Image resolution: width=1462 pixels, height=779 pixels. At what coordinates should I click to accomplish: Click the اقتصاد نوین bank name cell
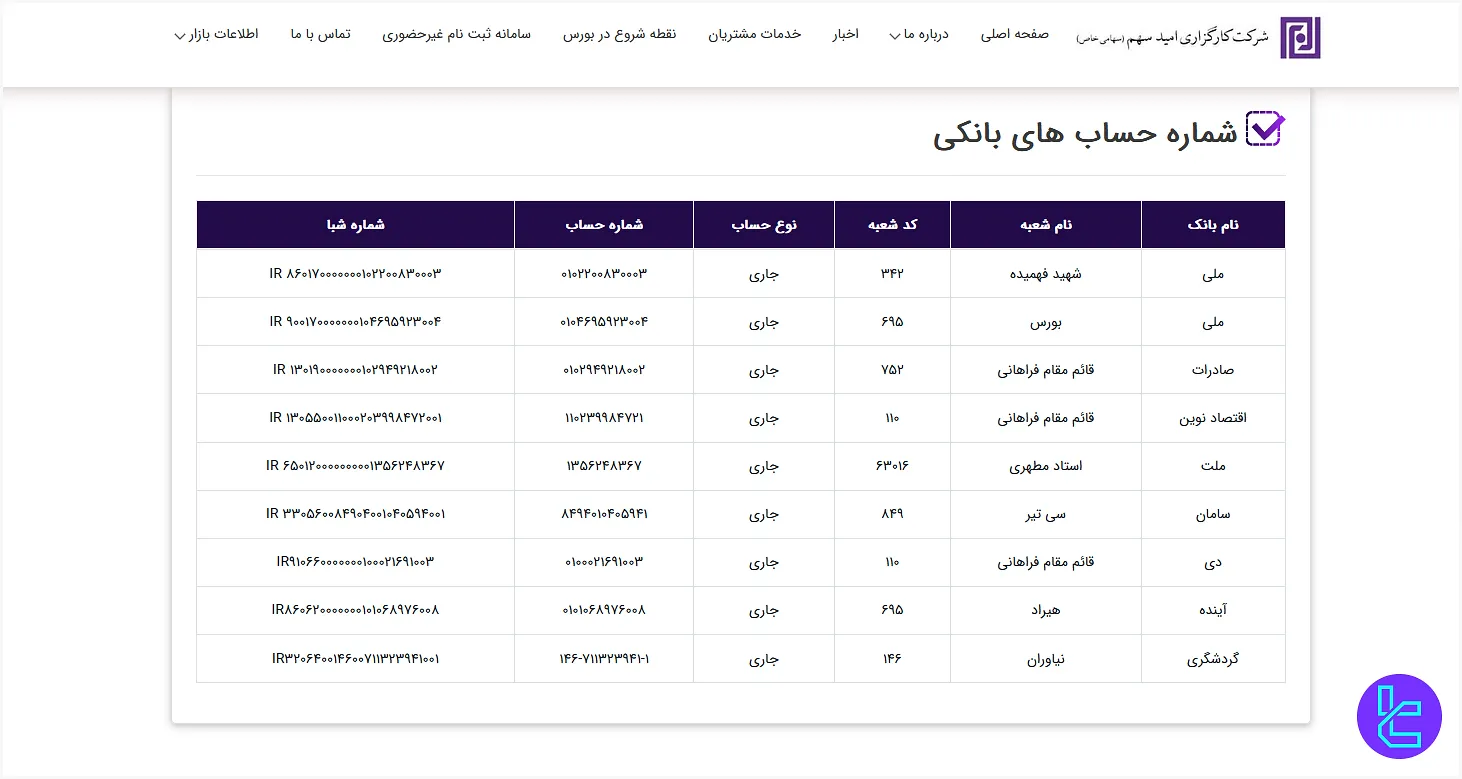pos(1212,418)
